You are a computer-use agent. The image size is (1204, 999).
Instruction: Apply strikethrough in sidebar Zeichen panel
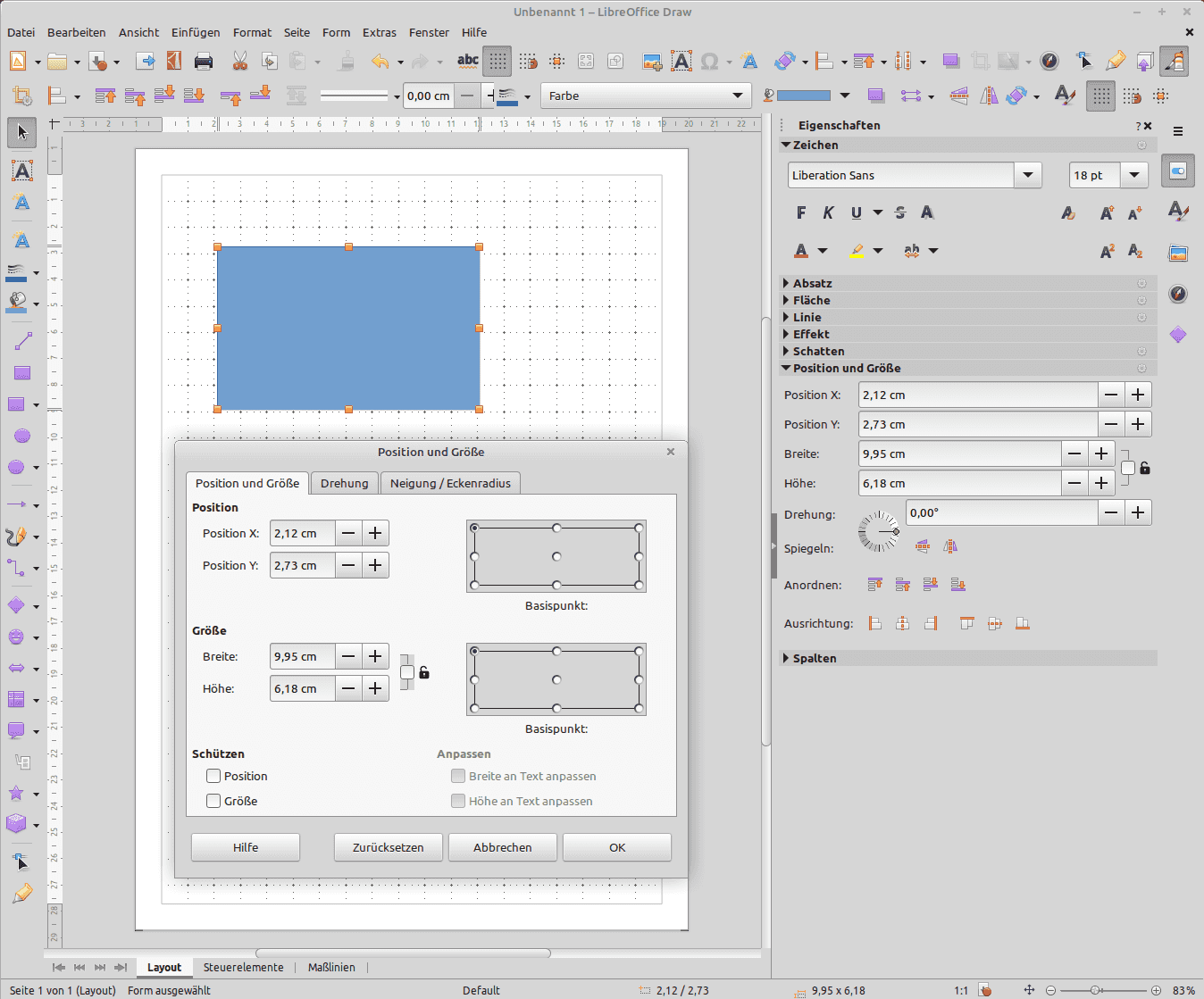900,212
